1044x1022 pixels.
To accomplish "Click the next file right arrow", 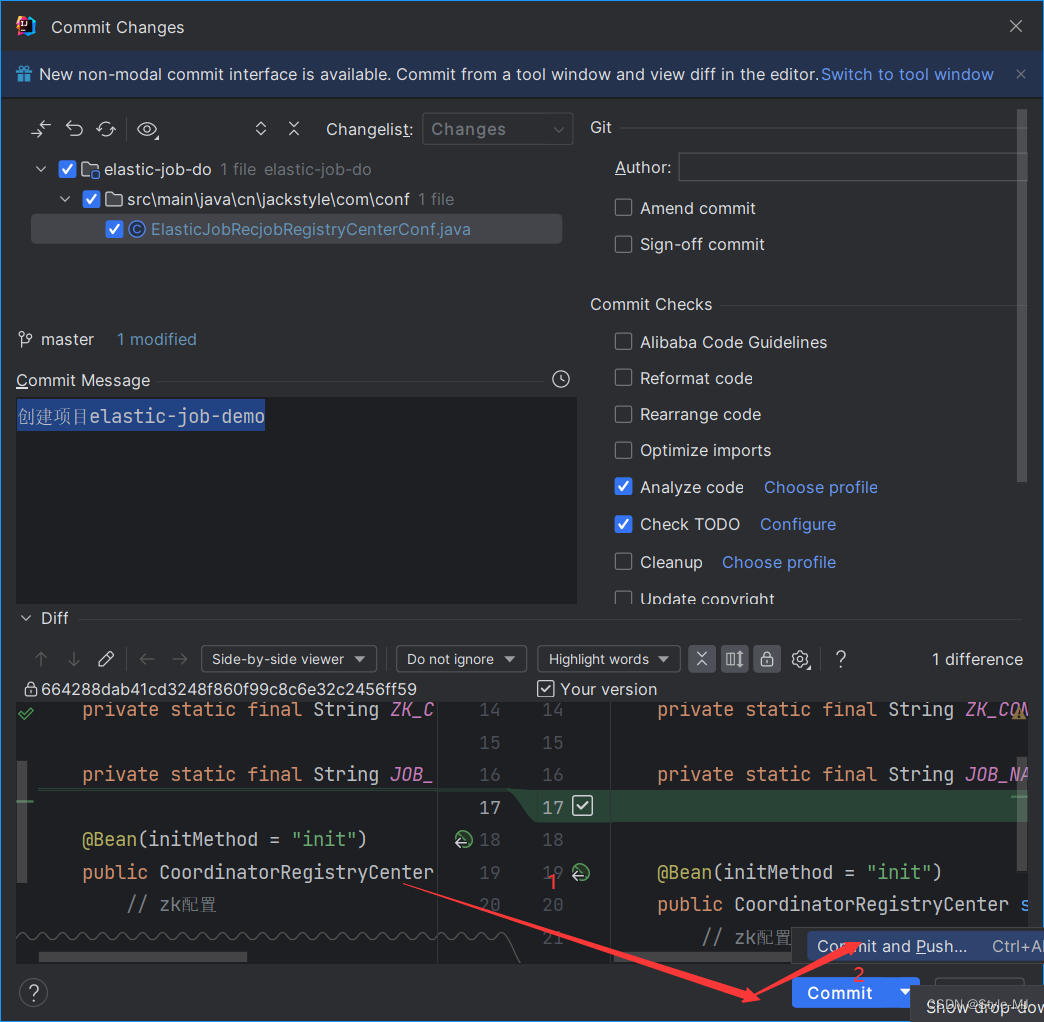I will [180, 659].
